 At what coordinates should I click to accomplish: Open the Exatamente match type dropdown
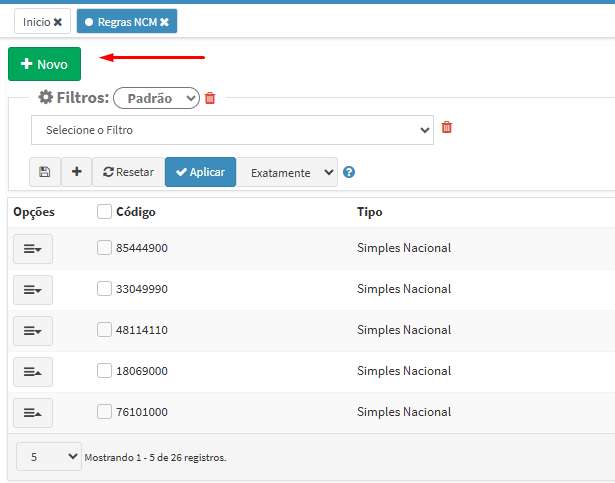[x=288, y=172]
